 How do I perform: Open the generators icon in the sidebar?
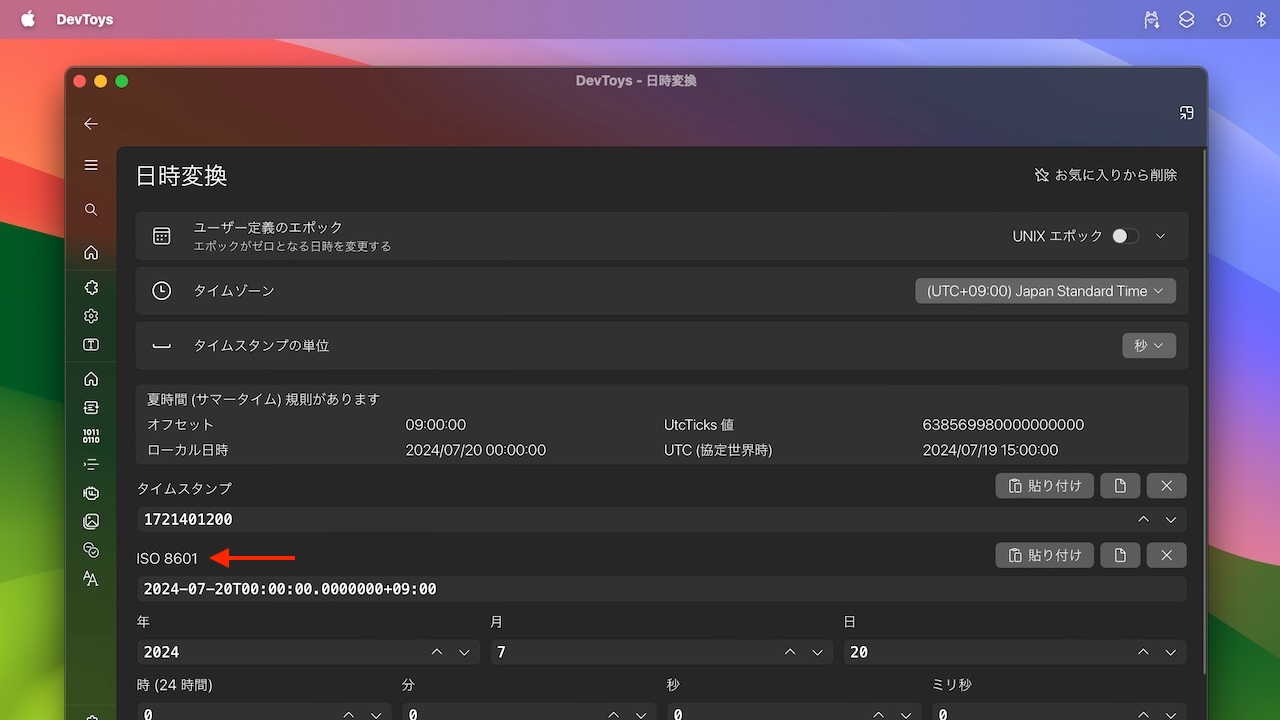tap(91, 493)
